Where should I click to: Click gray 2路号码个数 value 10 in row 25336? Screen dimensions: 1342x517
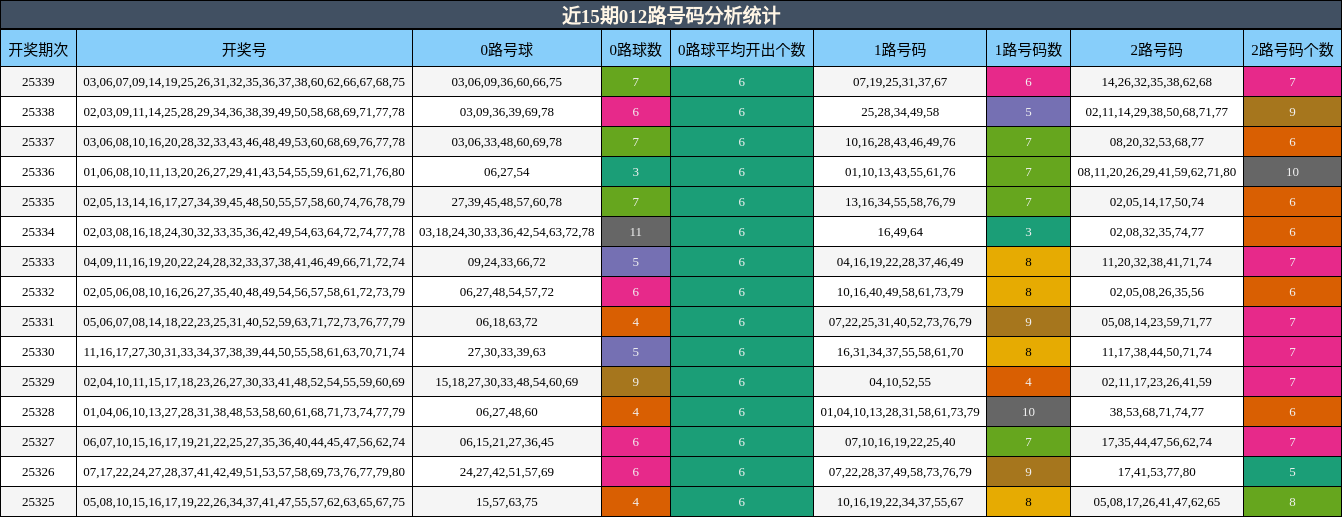click(x=1292, y=172)
